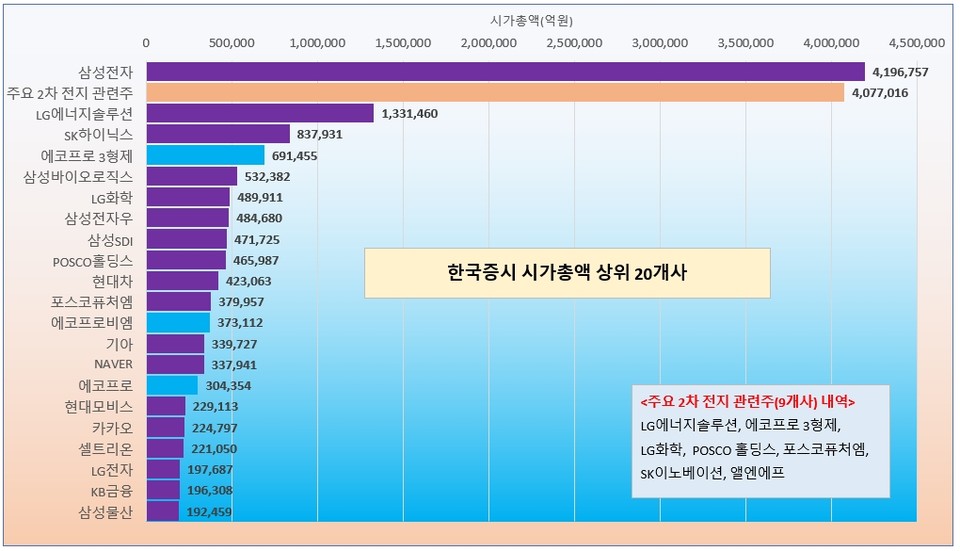Click the category label 삼성바이오로직스

tap(78, 177)
